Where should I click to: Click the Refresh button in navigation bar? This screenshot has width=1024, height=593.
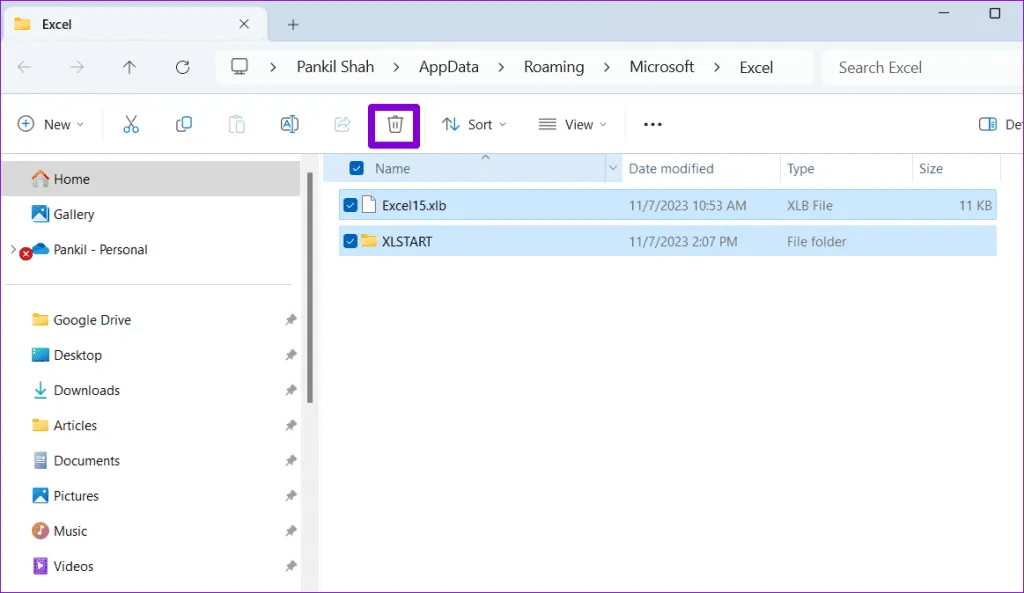(182, 68)
